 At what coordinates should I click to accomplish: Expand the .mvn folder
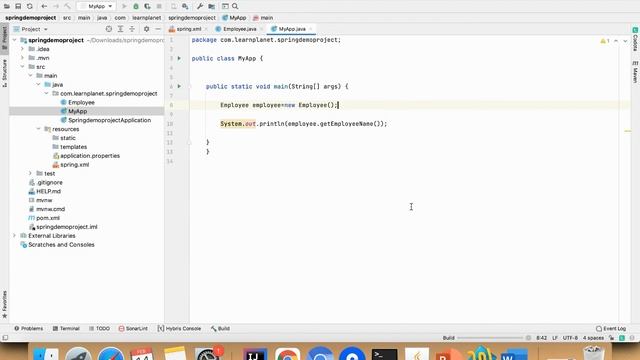pos(23,58)
